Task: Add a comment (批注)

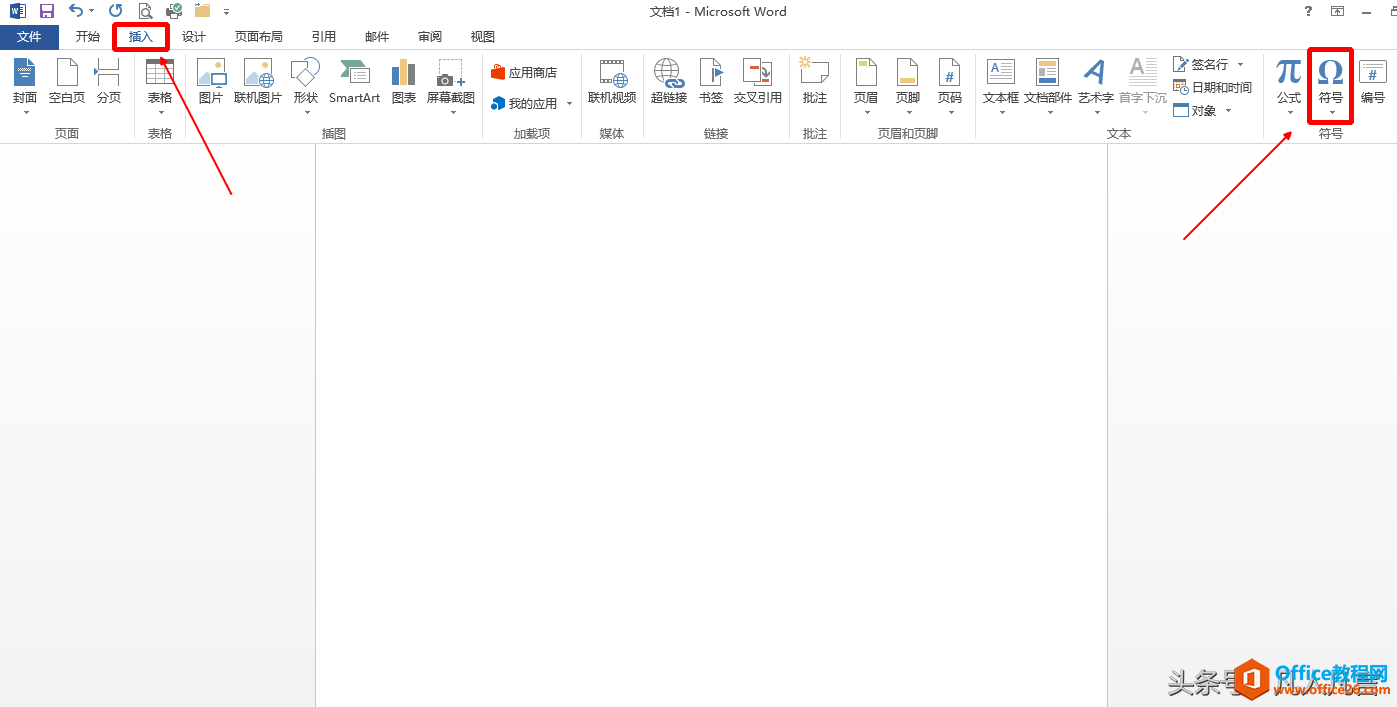Action: coord(815,82)
